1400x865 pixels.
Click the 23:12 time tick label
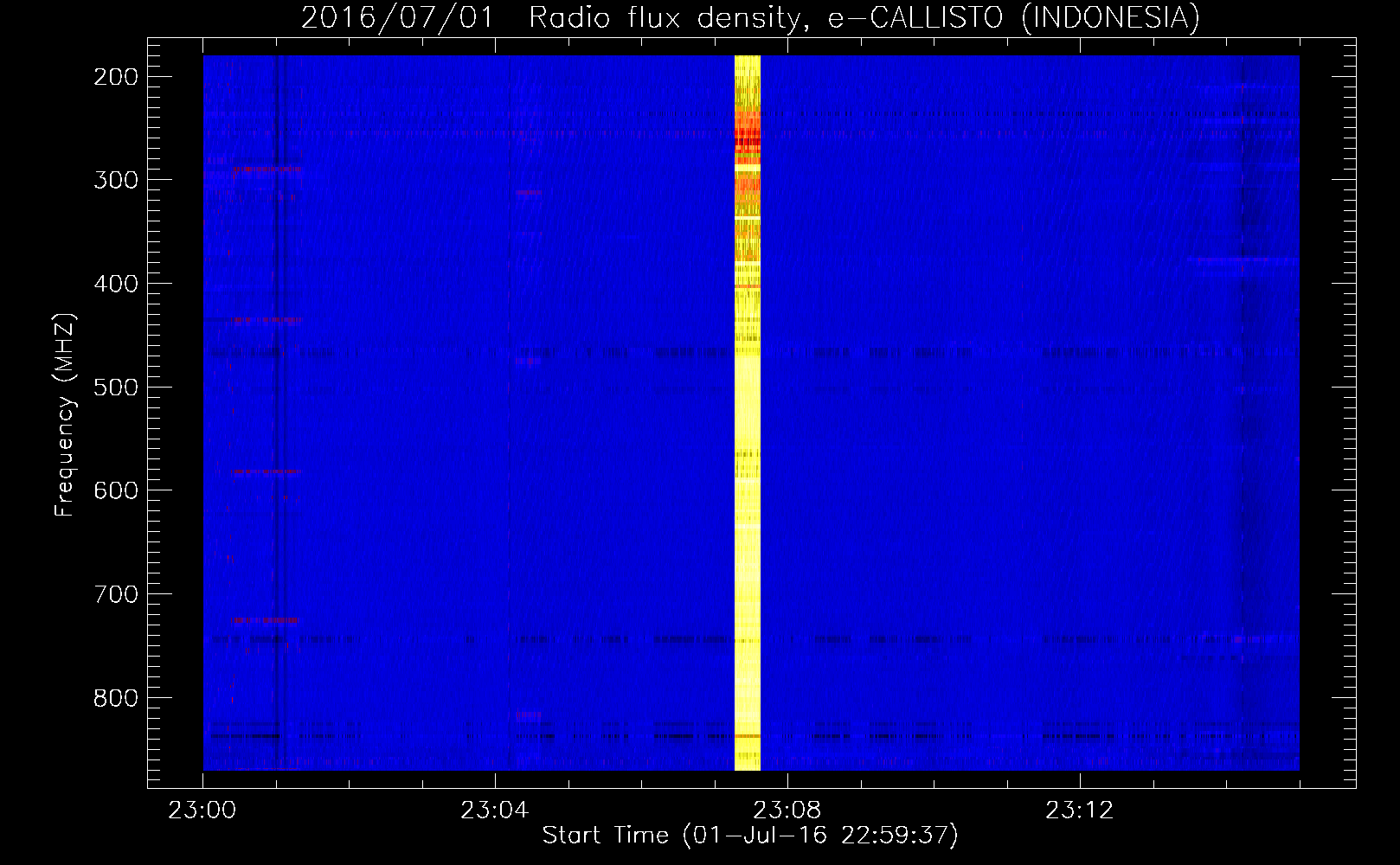pyautogui.click(x=1080, y=811)
